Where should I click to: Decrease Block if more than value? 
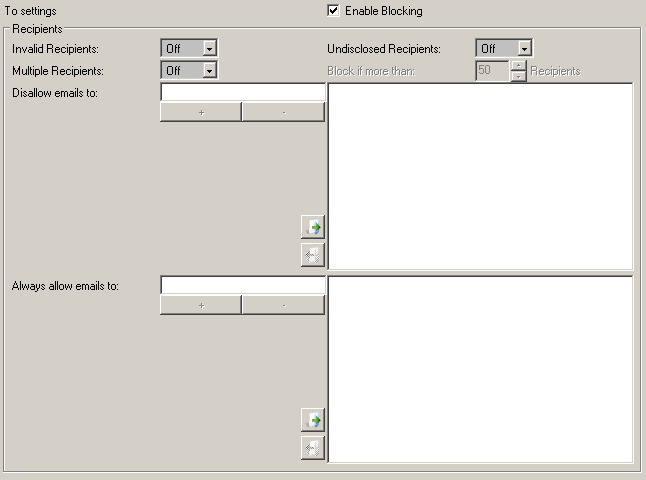pos(518,76)
